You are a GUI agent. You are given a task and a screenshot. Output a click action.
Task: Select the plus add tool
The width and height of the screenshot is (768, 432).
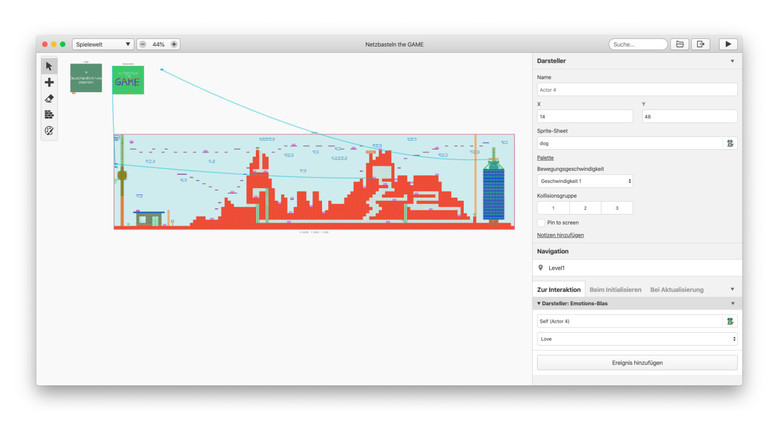49,82
